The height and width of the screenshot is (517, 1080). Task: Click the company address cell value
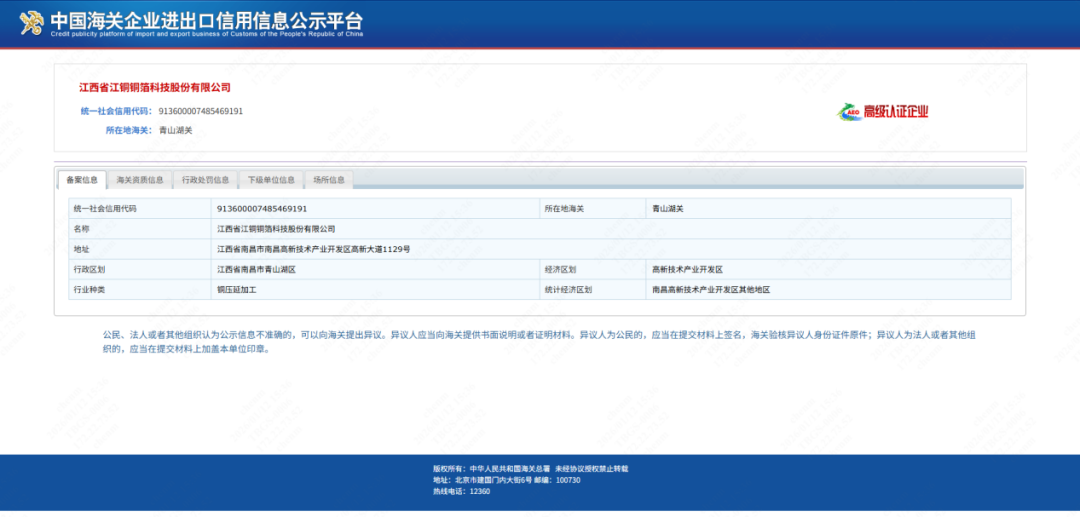point(313,249)
